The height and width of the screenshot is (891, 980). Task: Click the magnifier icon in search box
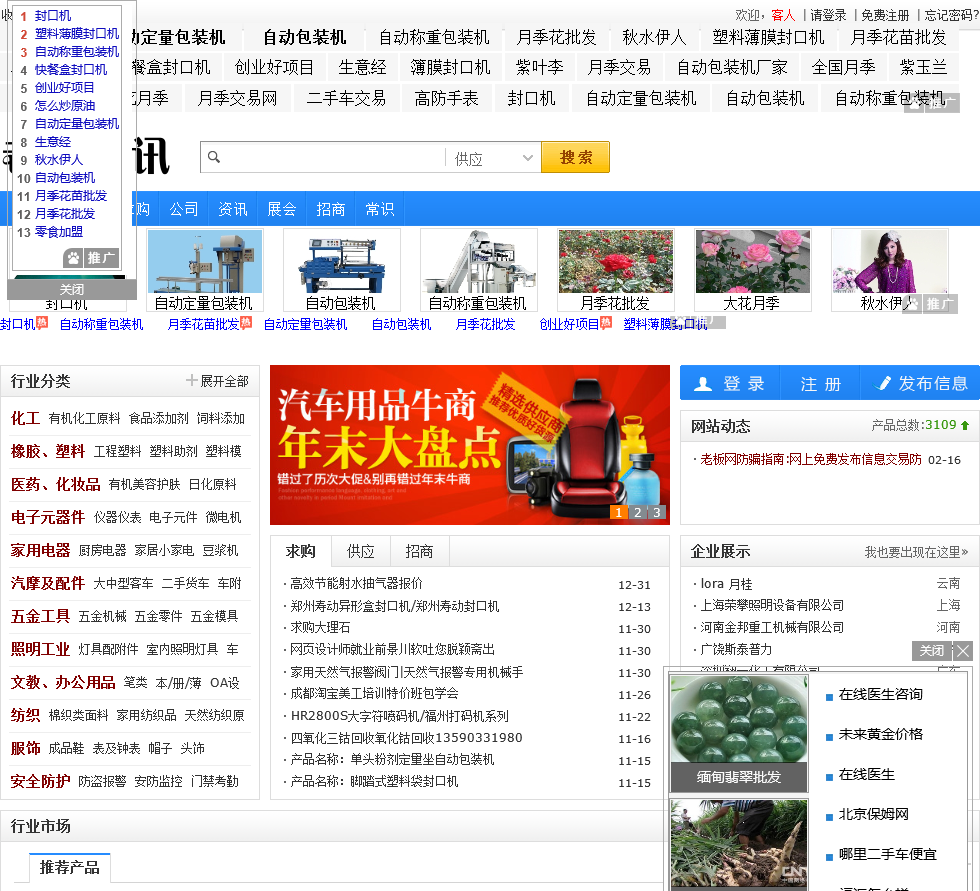click(x=214, y=157)
